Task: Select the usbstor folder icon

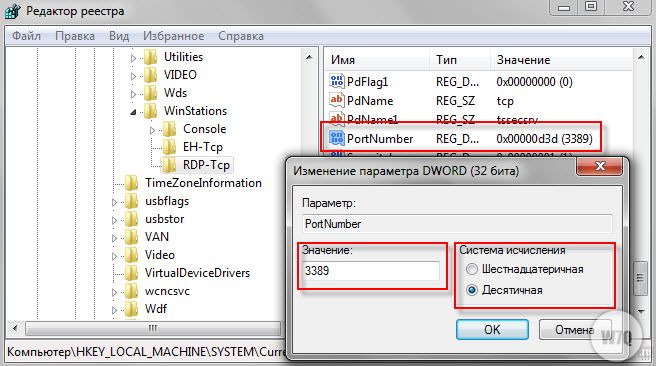Action: pos(132,219)
